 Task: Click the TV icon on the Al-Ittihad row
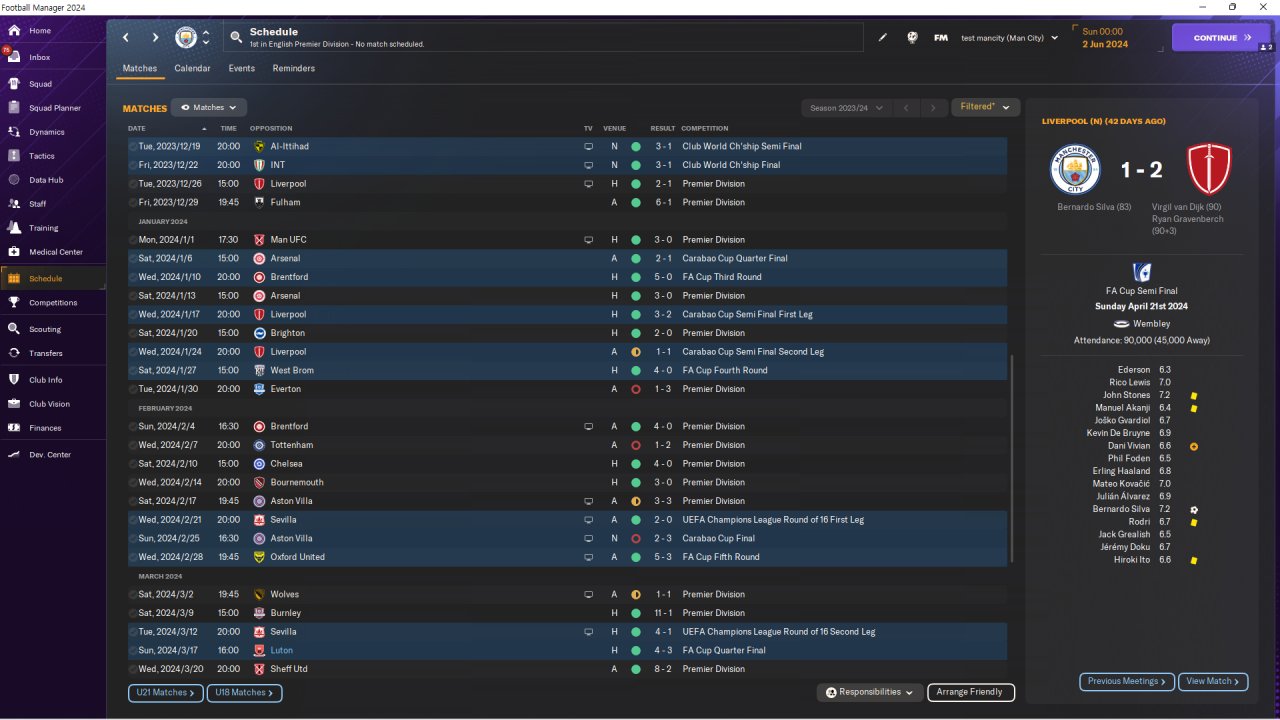589,146
